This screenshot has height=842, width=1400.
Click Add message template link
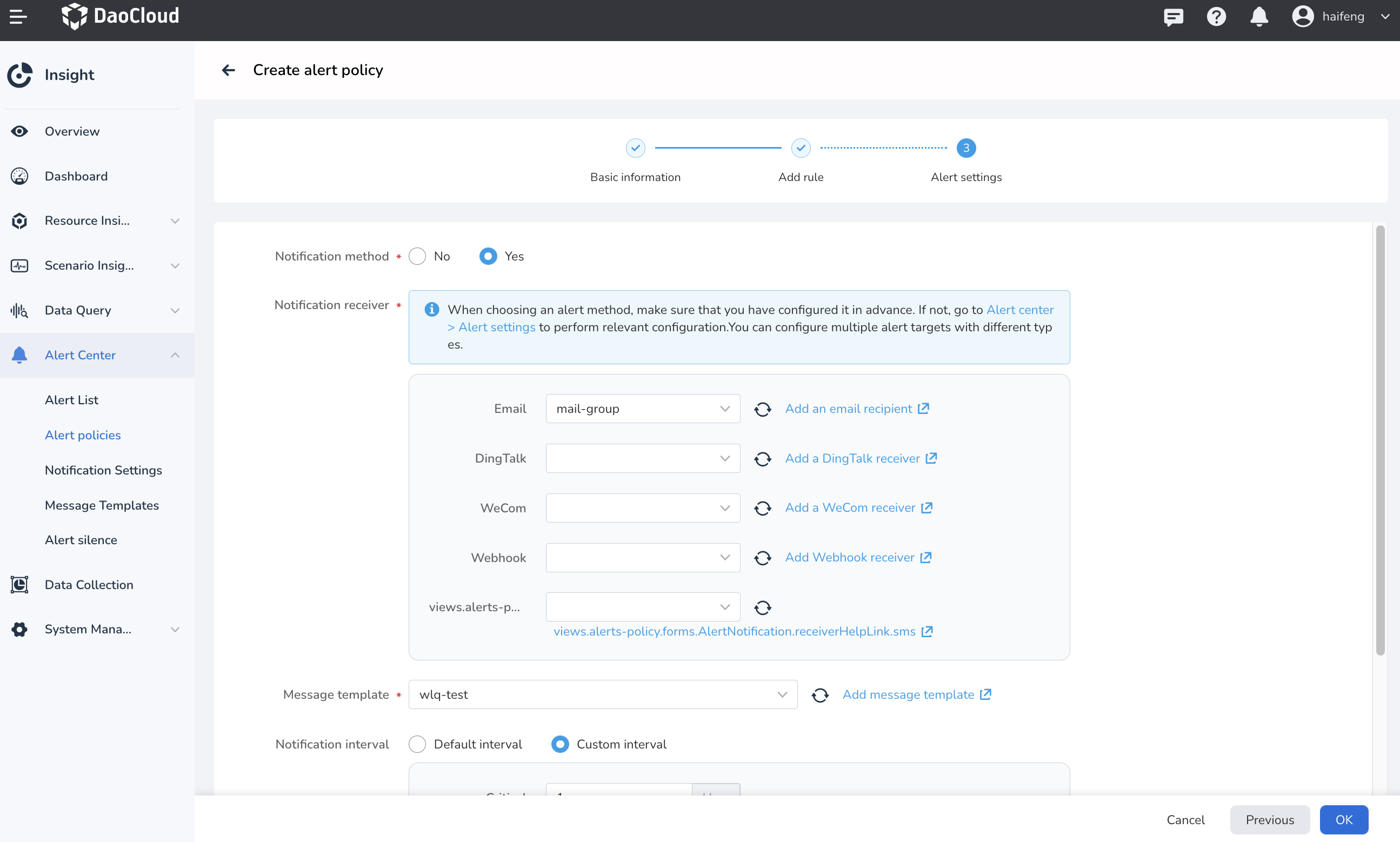click(x=908, y=694)
